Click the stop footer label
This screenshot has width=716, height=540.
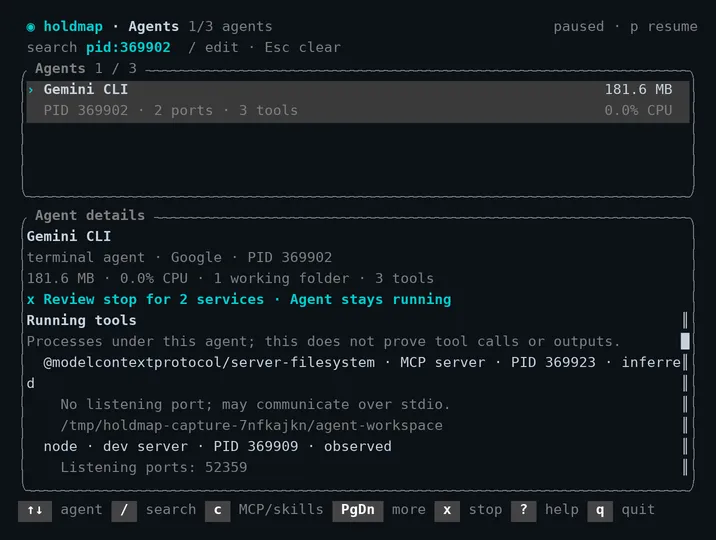tap(485, 510)
